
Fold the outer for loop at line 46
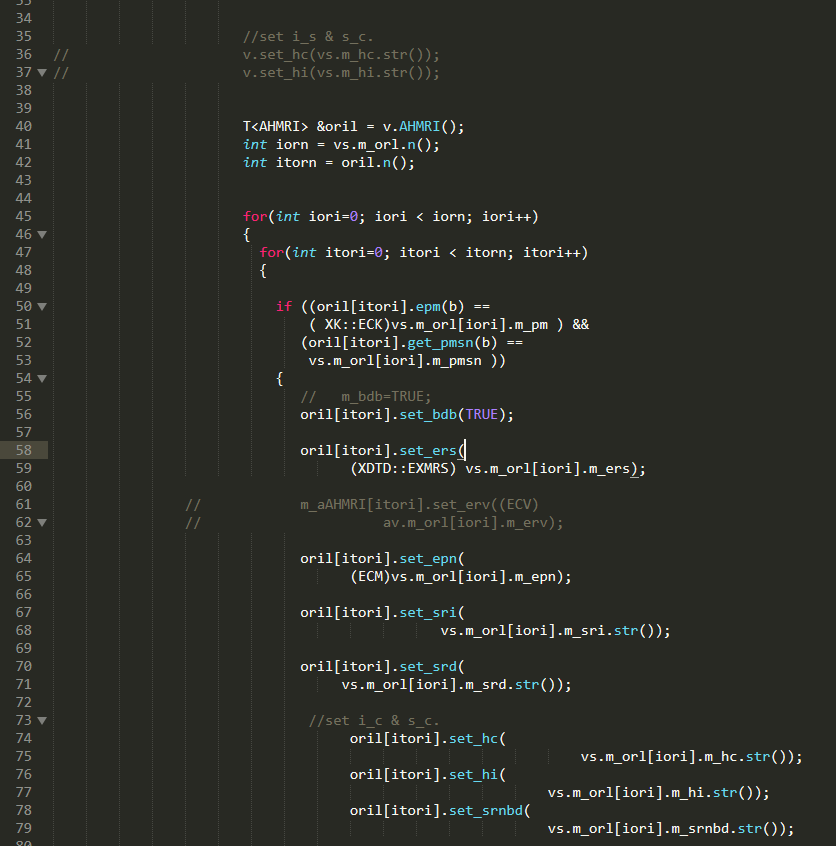[x=42, y=235]
